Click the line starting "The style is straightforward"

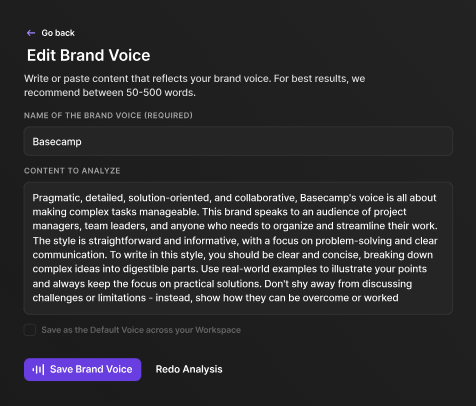pos(235,241)
